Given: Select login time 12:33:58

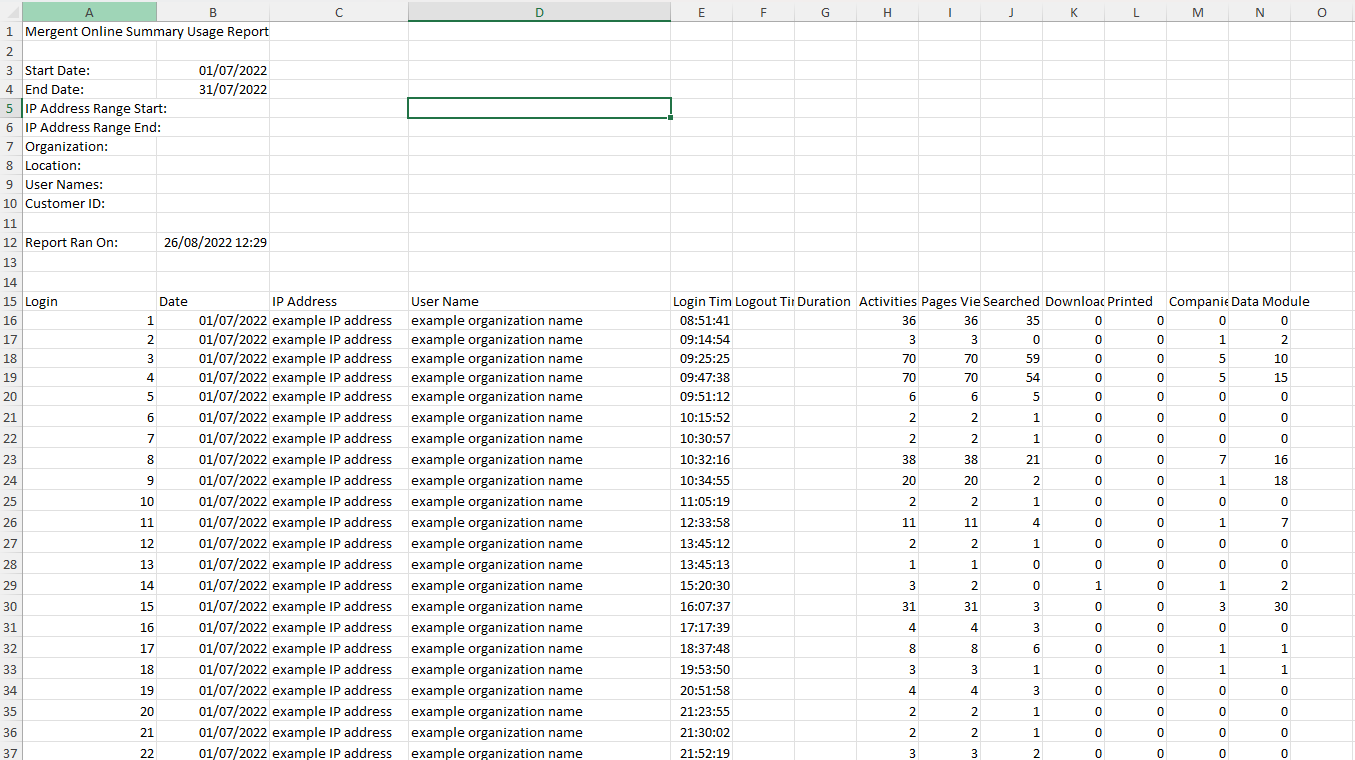Looking at the screenshot, I should pos(701,523).
